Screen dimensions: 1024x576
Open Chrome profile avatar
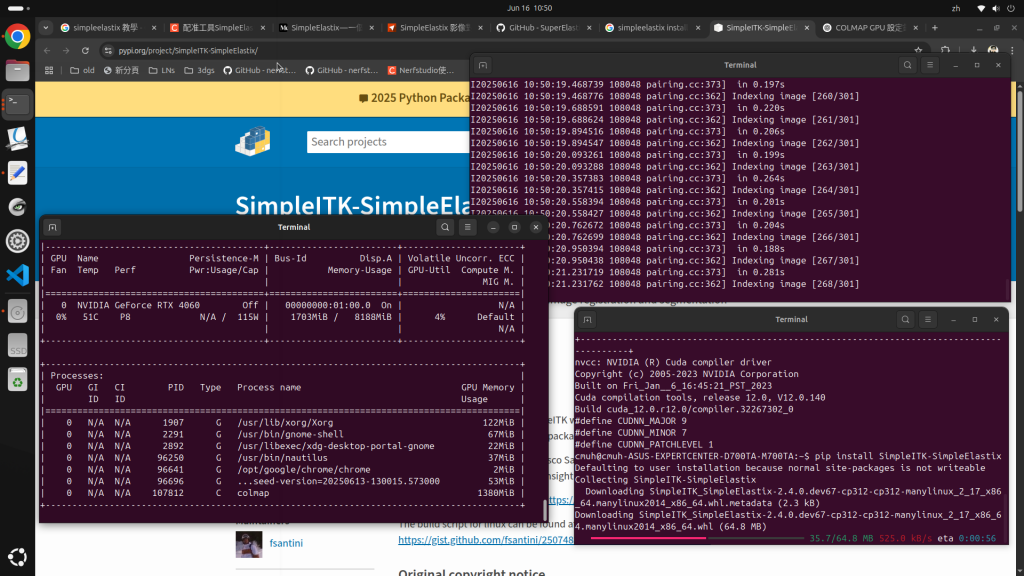tap(993, 50)
